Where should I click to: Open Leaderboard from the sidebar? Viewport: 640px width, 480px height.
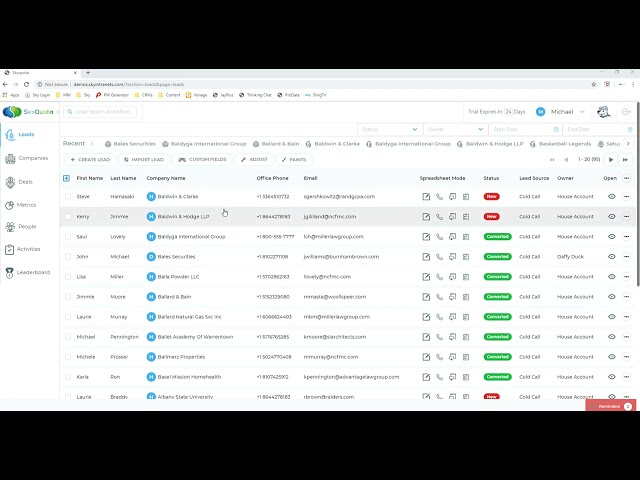[x=28, y=272]
